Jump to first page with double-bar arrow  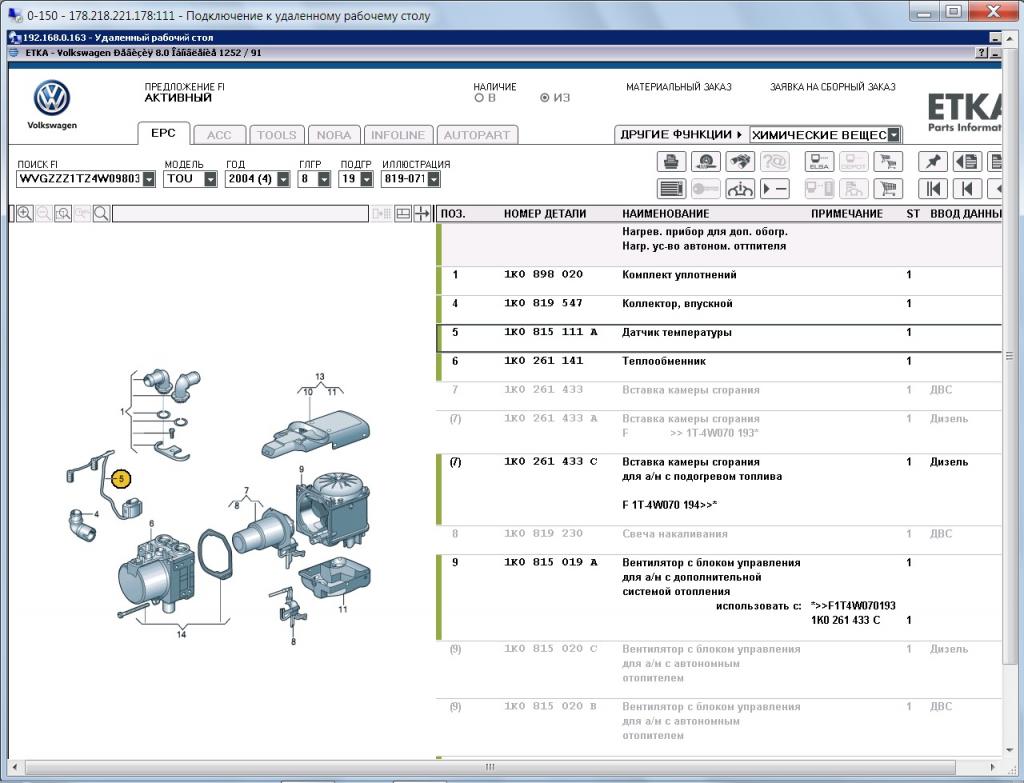click(x=933, y=189)
